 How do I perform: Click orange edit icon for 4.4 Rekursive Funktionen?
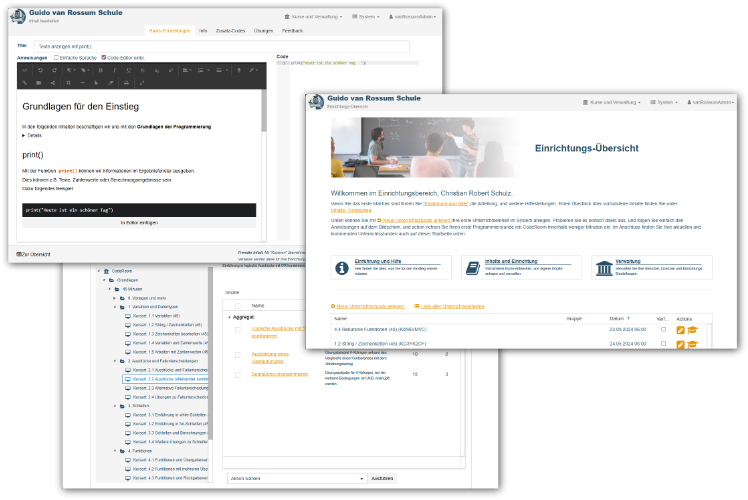[680, 329]
